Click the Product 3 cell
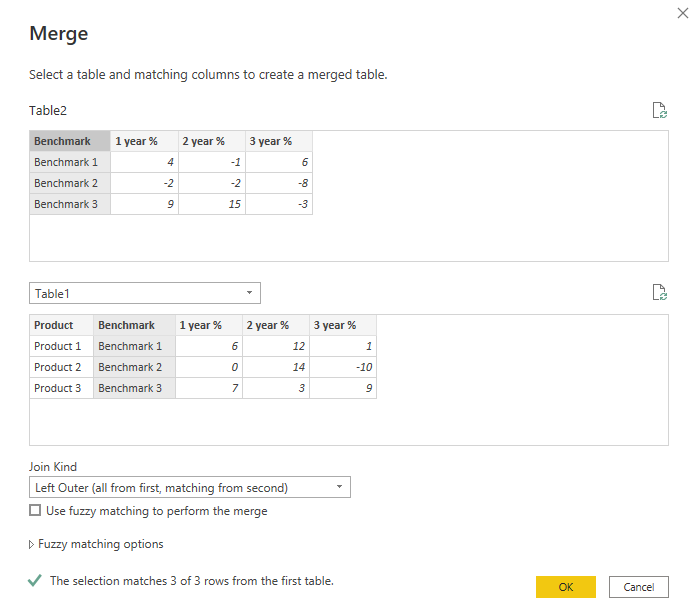This screenshot has height=614, width=689. (62, 388)
